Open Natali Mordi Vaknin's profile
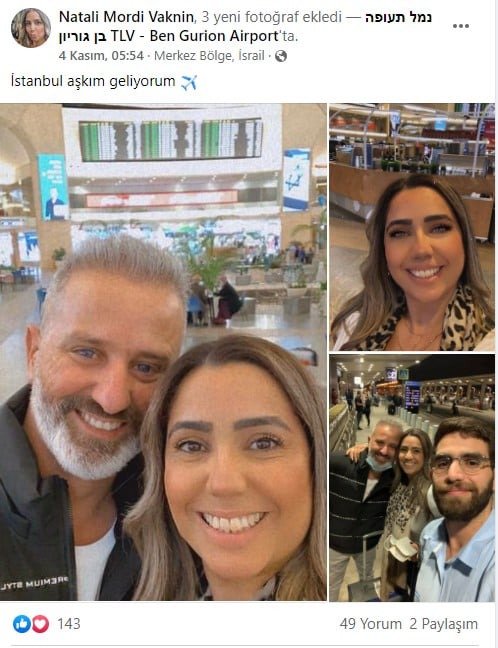 click(x=126, y=17)
